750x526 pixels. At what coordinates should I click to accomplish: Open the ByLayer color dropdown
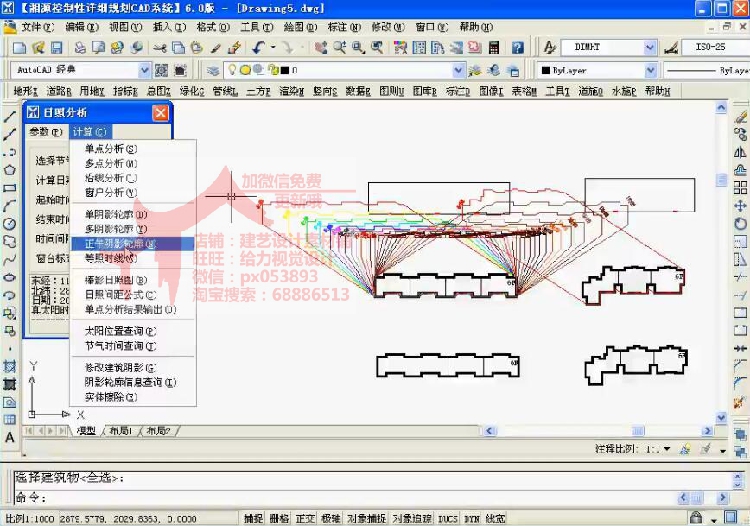(650, 70)
